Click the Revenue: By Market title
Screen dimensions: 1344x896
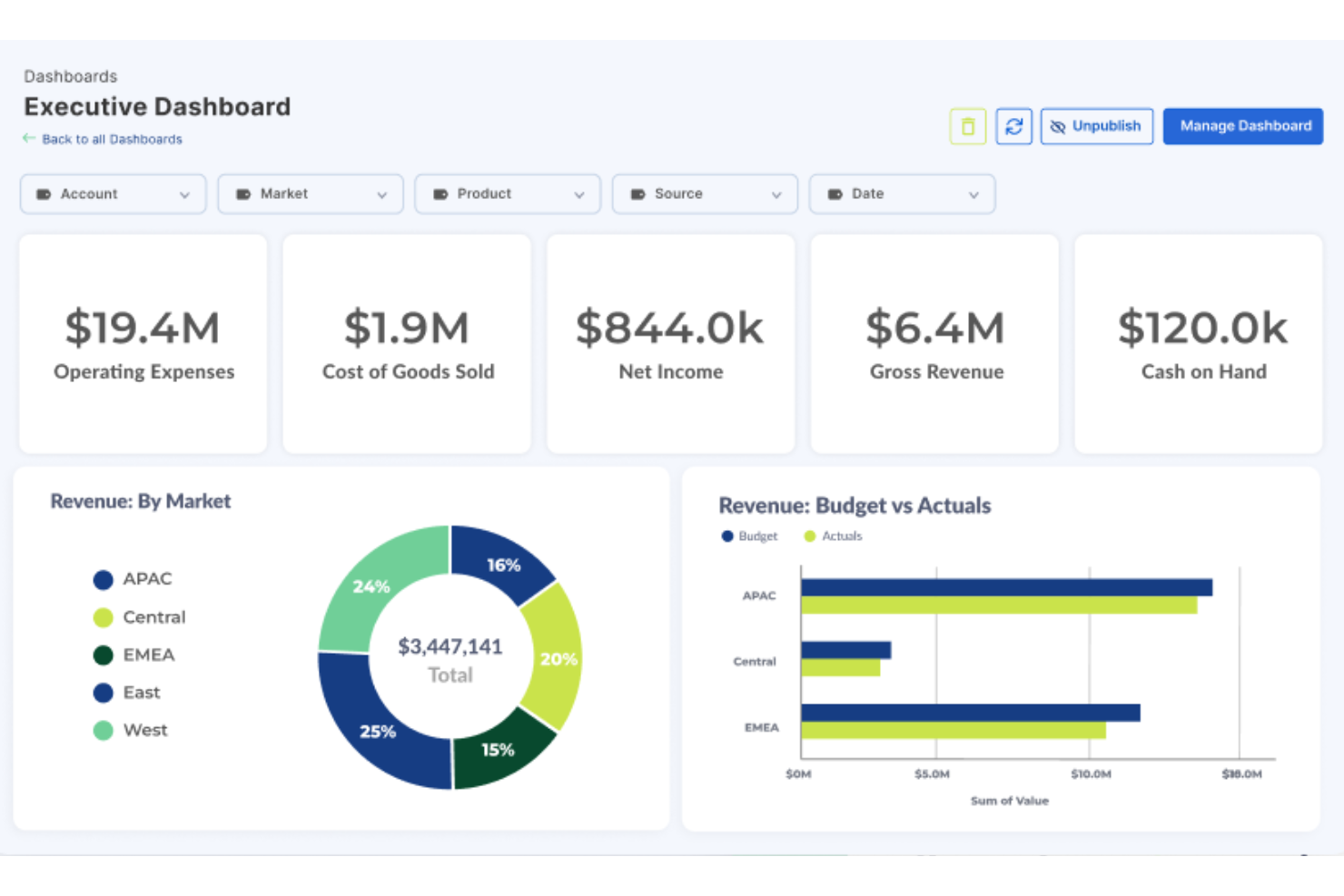pos(141,501)
